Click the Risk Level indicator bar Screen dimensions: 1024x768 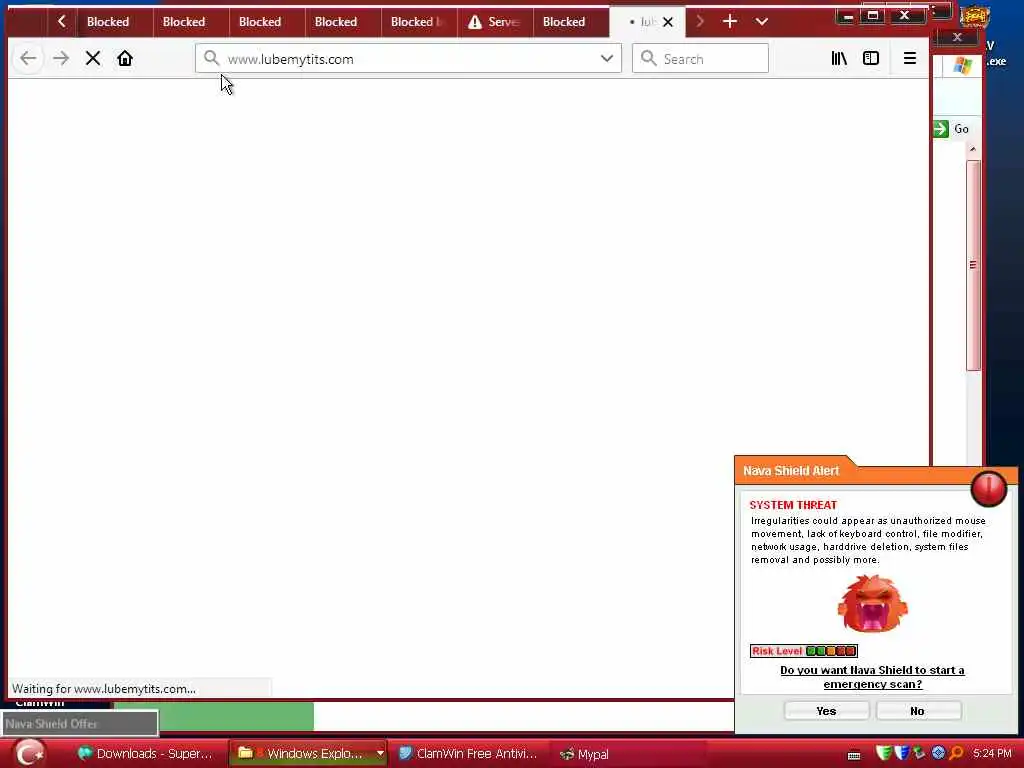click(x=803, y=650)
